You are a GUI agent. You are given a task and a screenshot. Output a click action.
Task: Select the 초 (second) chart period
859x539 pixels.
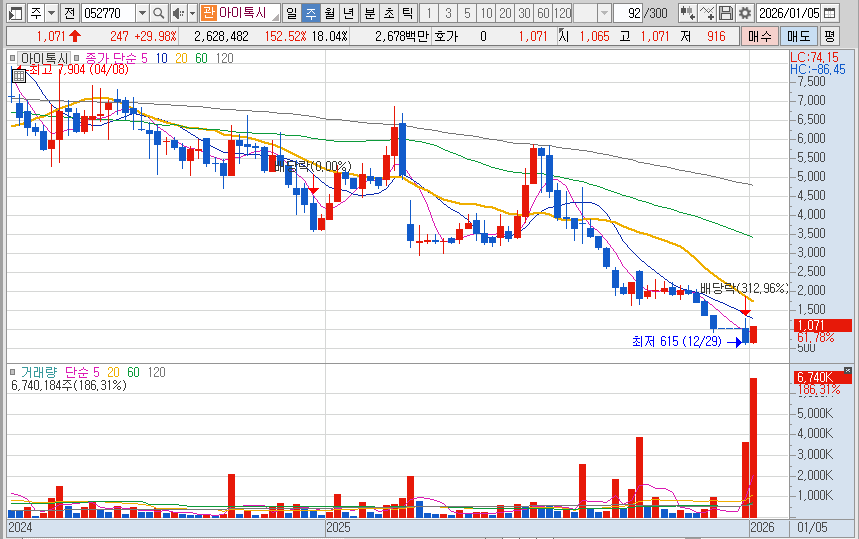[x=389, y=13]
